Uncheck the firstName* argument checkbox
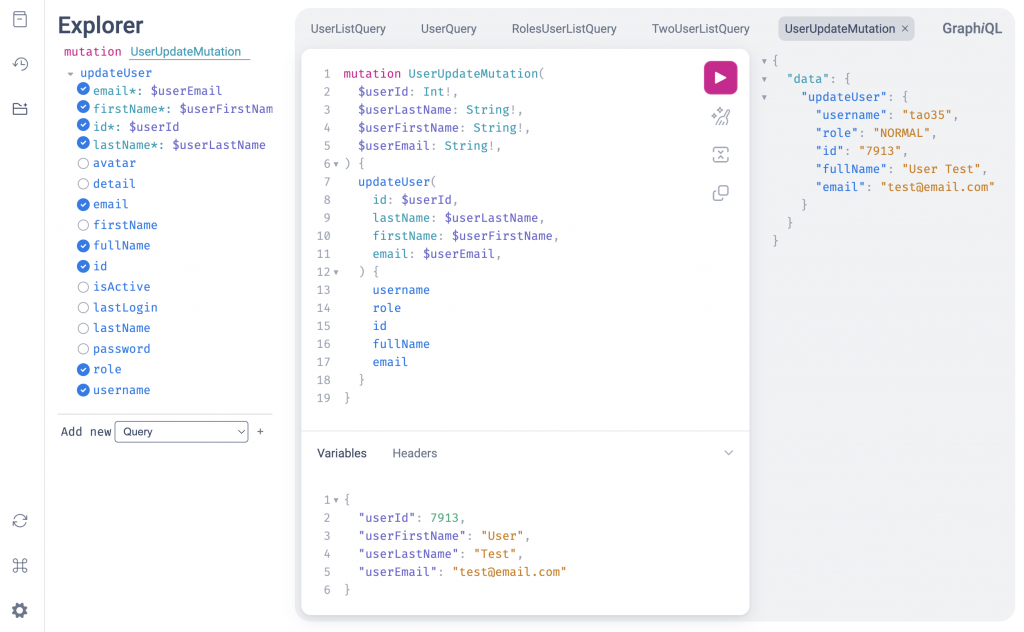This screenshot has height=632, width=1024. tap(83, 107)
